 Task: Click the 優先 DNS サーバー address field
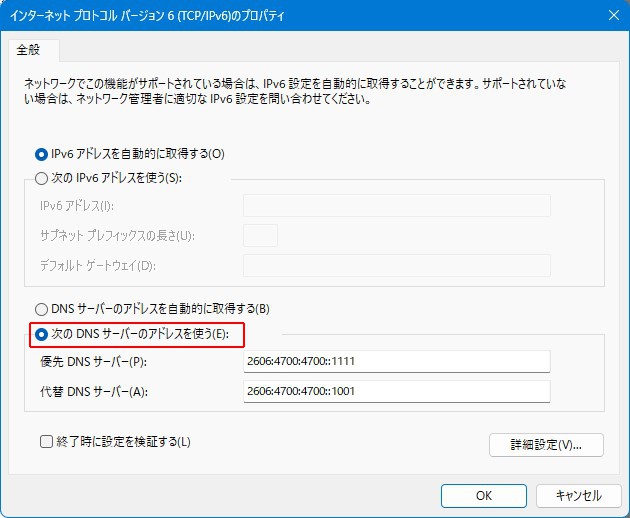396,361
